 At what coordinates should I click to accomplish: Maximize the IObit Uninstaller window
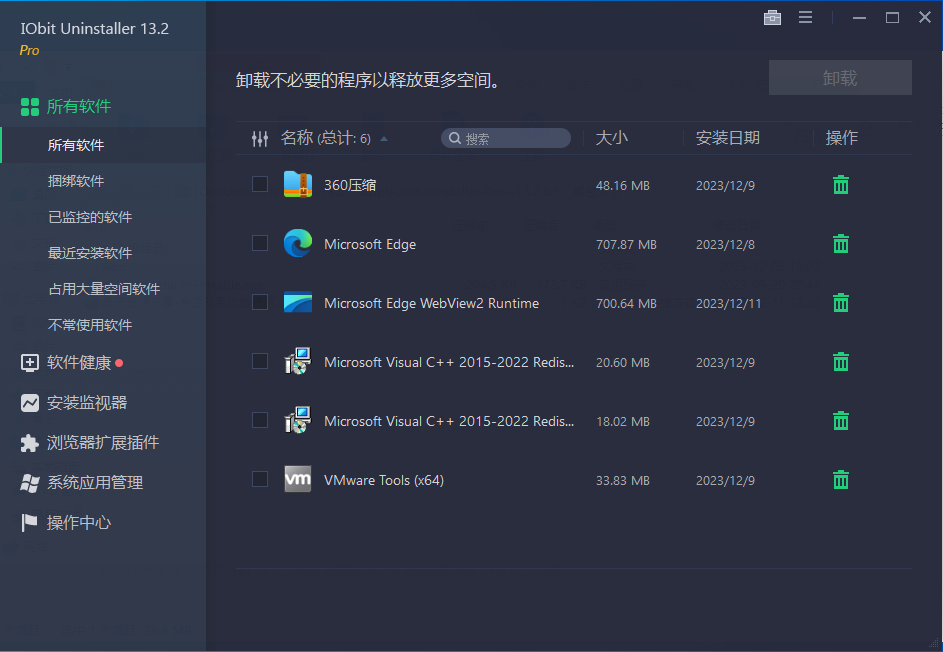(892, 18)
